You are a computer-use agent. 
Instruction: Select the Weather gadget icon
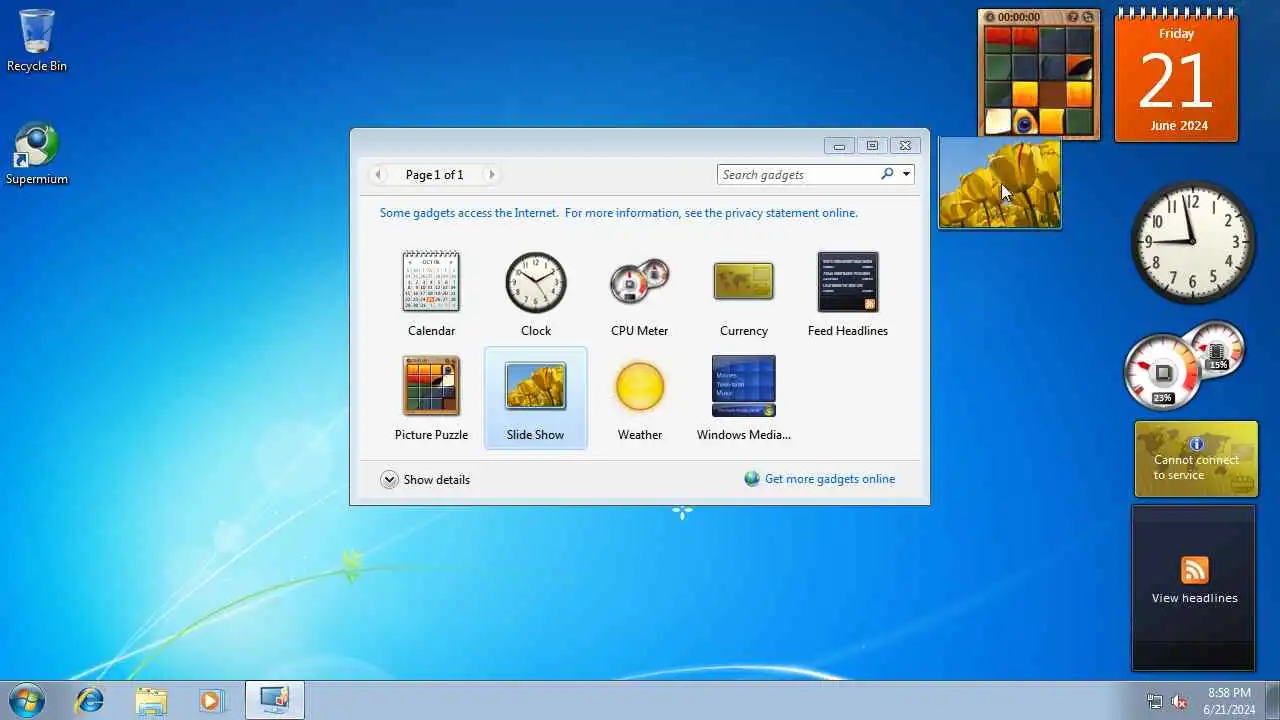(x=639, y=386)
